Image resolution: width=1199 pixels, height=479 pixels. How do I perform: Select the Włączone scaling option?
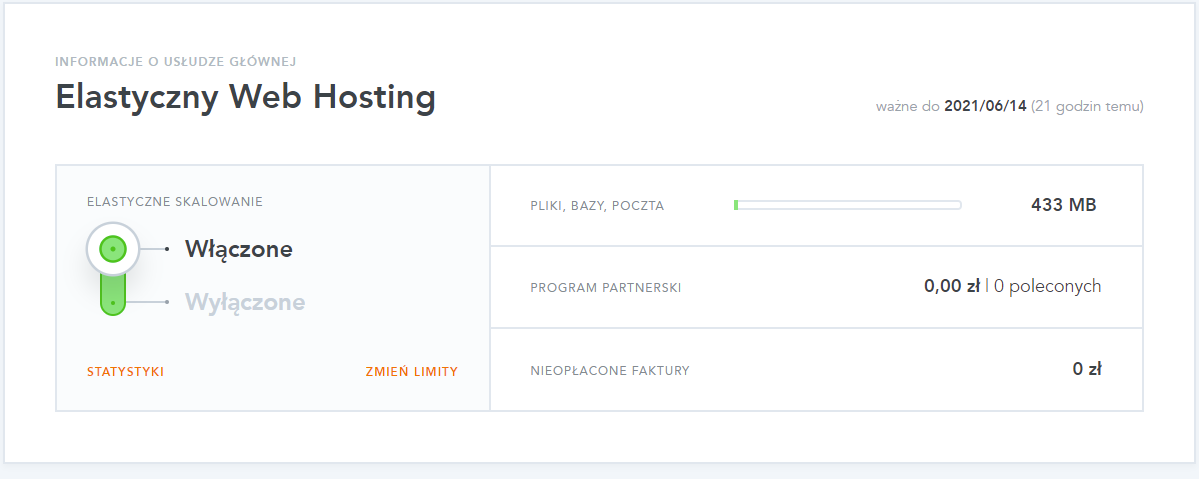pyautogui.click(x=239, y=249)
